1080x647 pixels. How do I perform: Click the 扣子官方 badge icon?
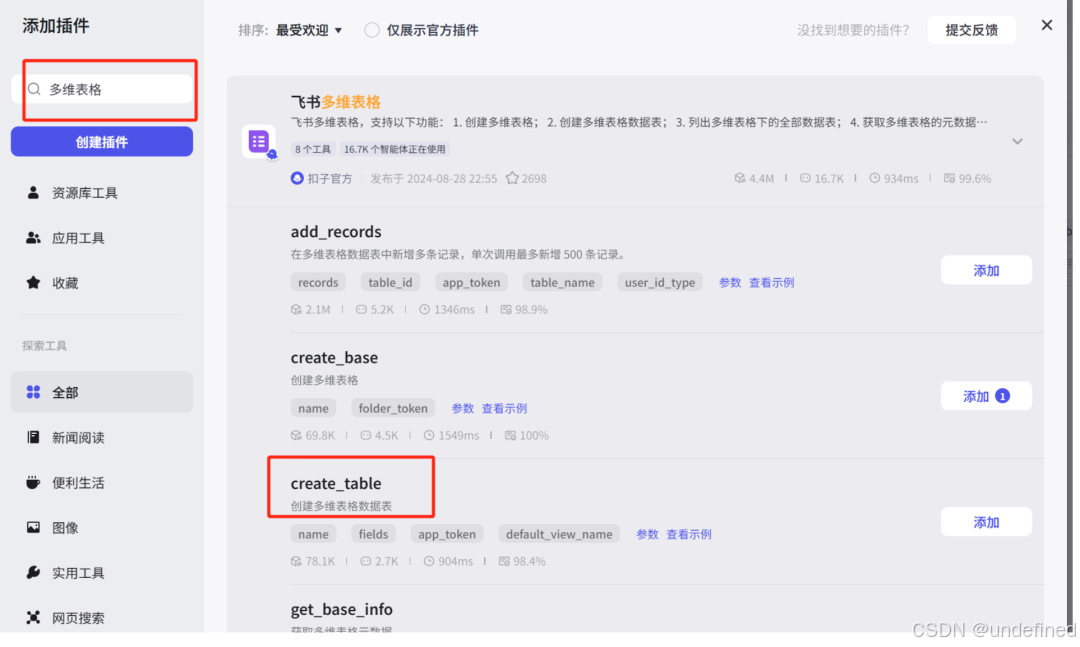click(297, 178)
